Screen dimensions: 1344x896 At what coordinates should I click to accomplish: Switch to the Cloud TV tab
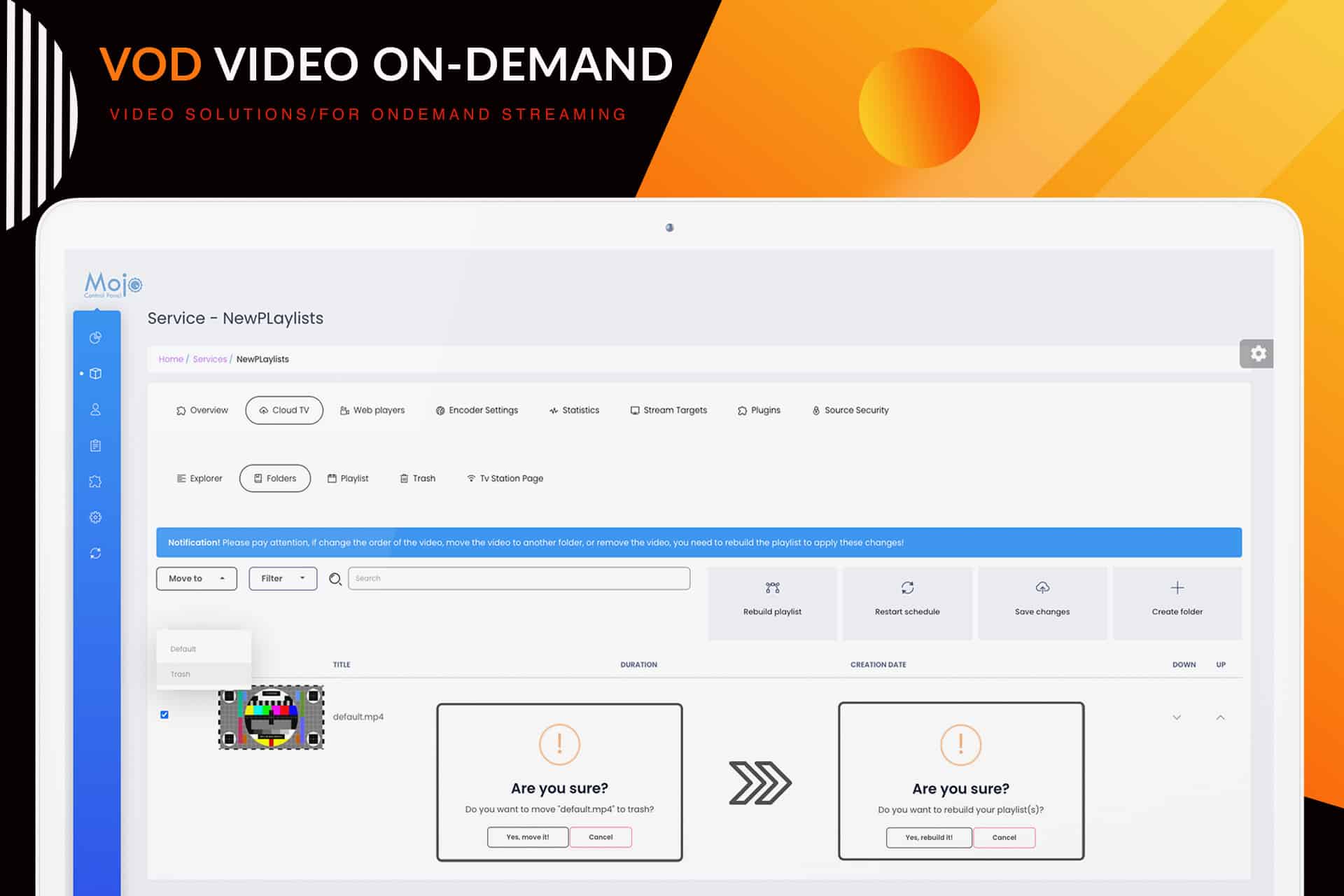coord(284,410)
